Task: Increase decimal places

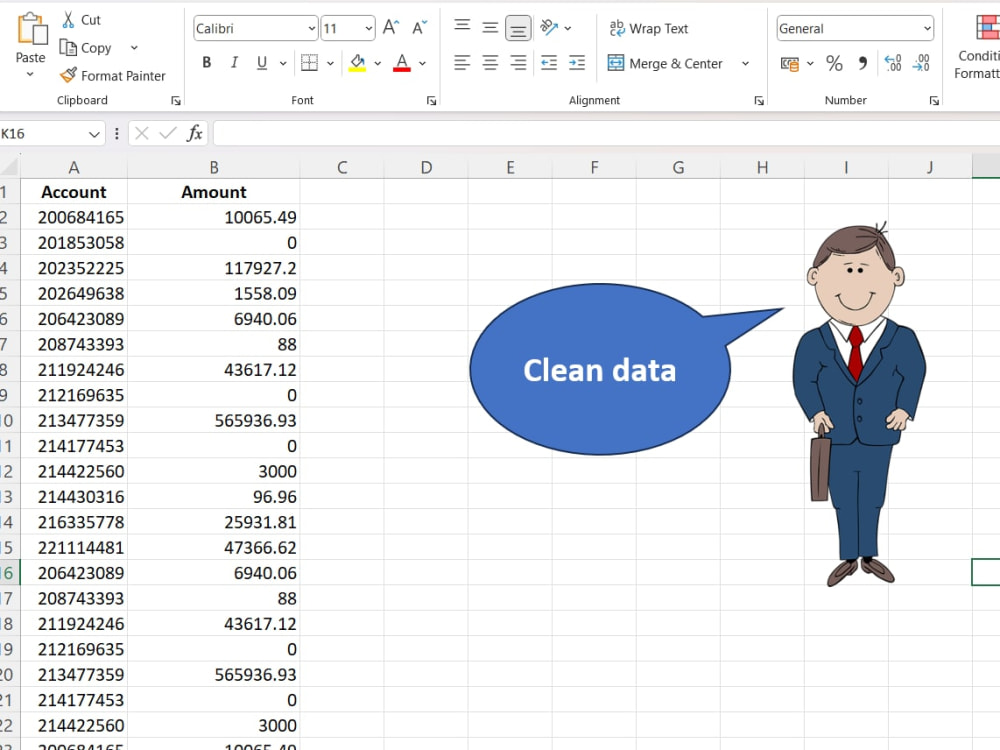Action: [893, 62]
